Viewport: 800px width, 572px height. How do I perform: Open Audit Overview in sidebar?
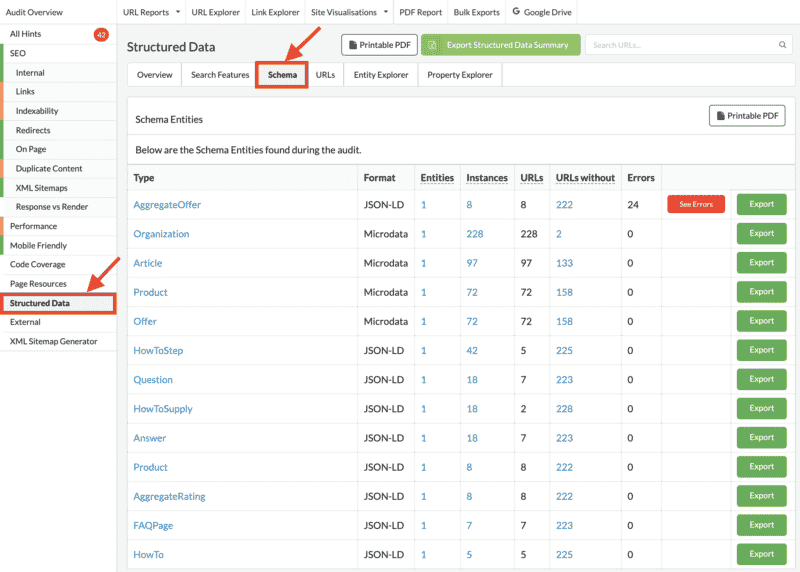coord(34,12)
